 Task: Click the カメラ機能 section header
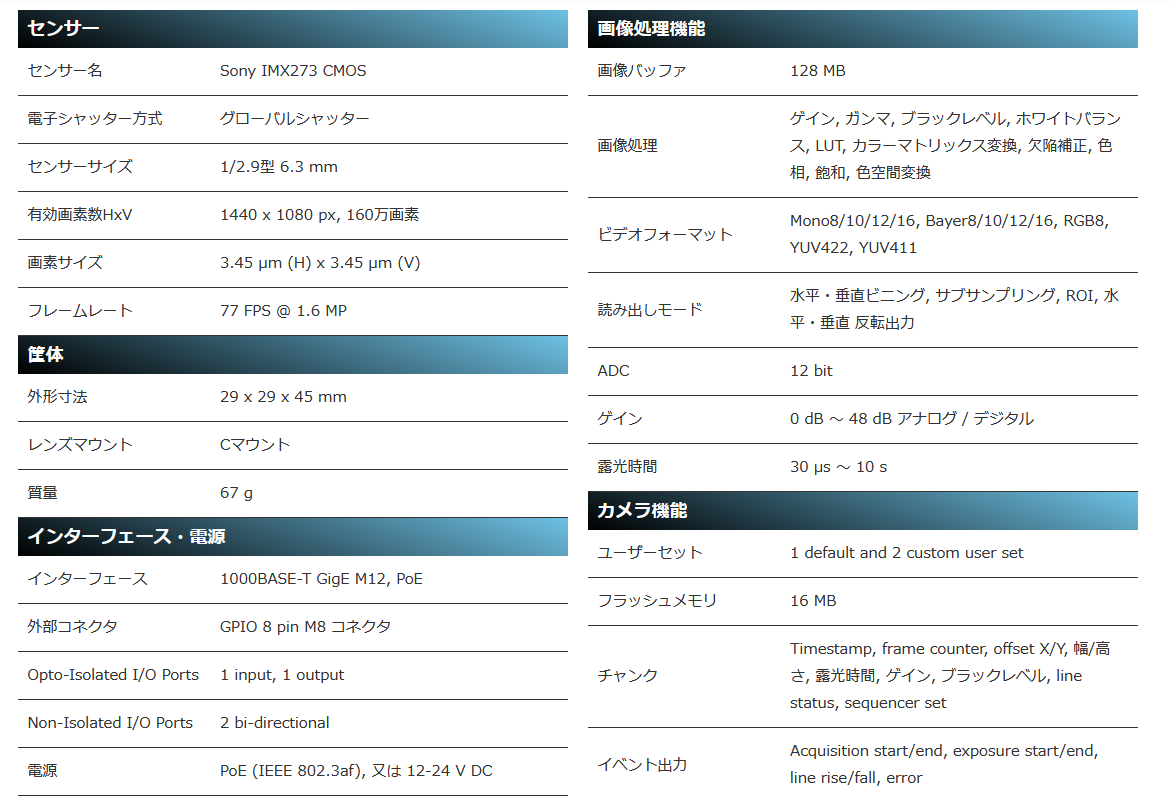coord(863,511)
